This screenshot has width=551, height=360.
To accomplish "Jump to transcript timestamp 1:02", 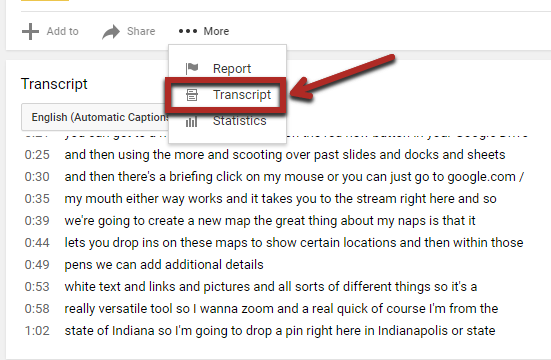I will click(37, 331).
